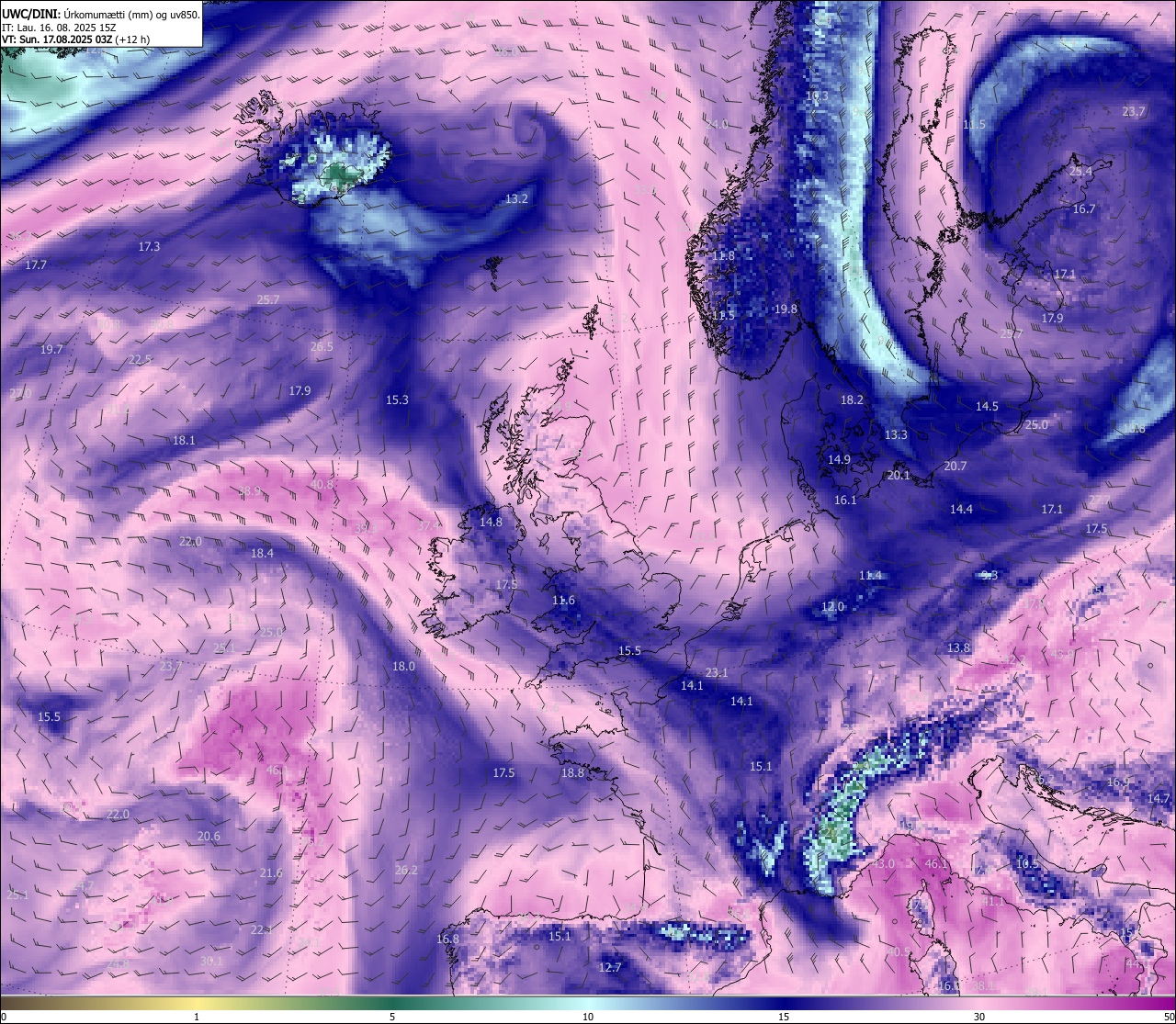Select the 12.7 value label
Image resolution: width=1176 pixels, height=1024 pixels.
coord(610,968)
